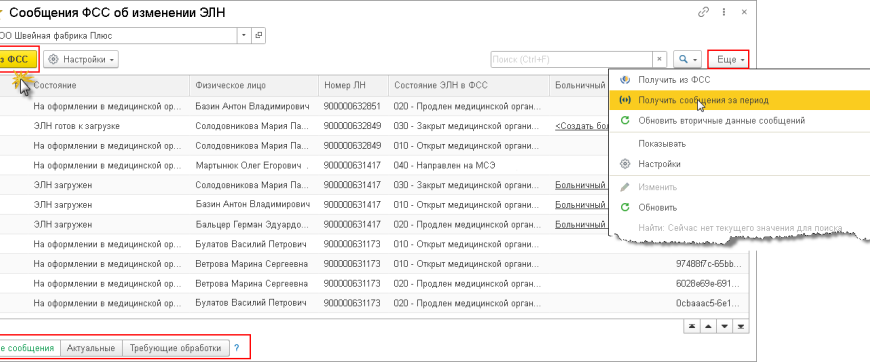This screenshot has height=362, width=870.
Task: Select the Бальцер Герман Эдуардо... cell
Action: [x=254, y=225]
